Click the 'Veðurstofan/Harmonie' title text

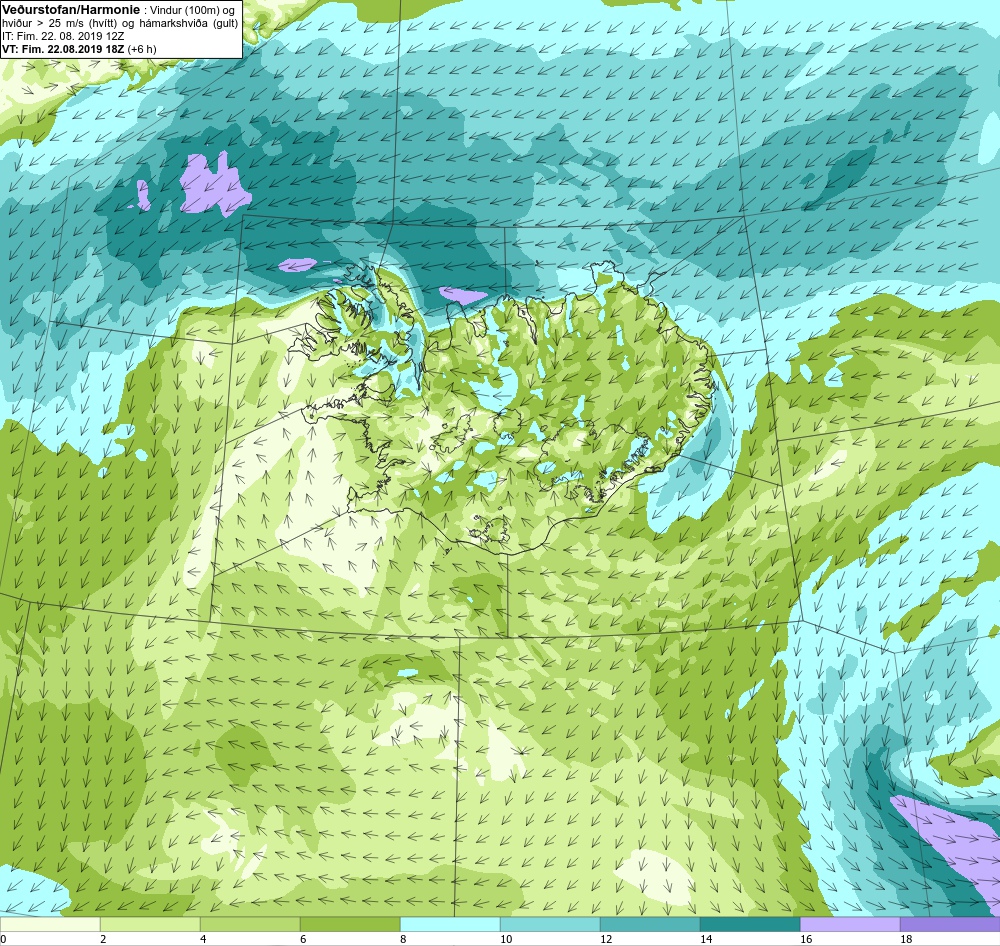pos(69,9)
